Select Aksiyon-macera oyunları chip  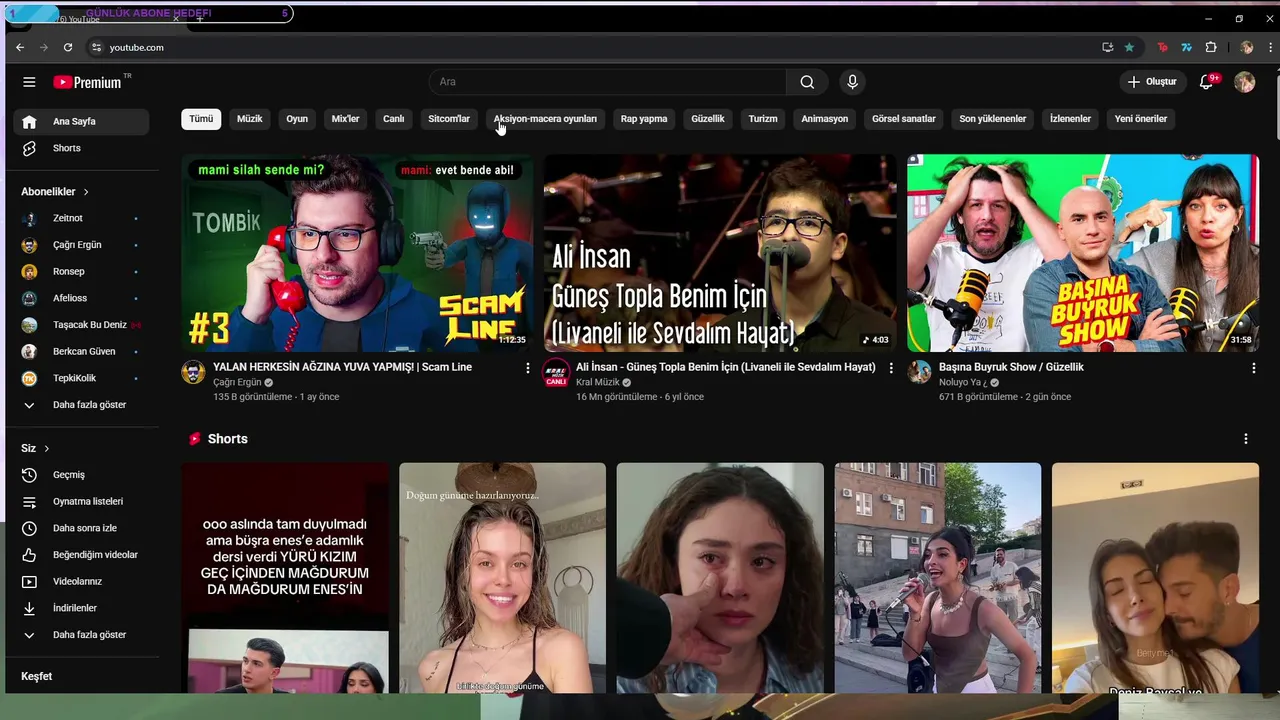click(x=545, y=119)
